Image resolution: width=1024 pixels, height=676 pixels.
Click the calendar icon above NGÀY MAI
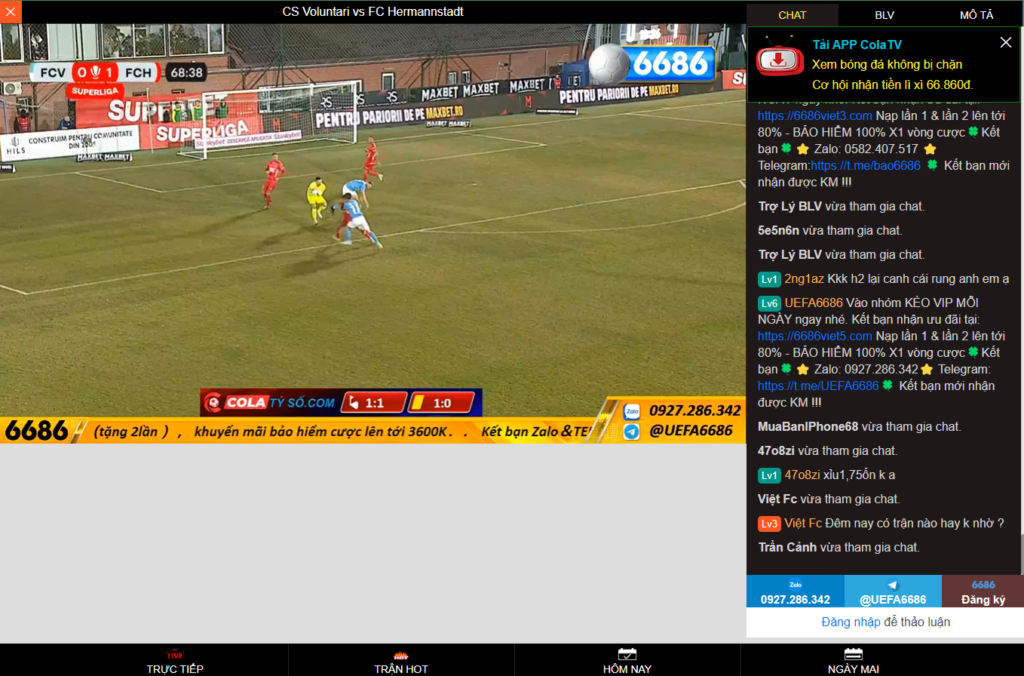click(x=853, y=654)
